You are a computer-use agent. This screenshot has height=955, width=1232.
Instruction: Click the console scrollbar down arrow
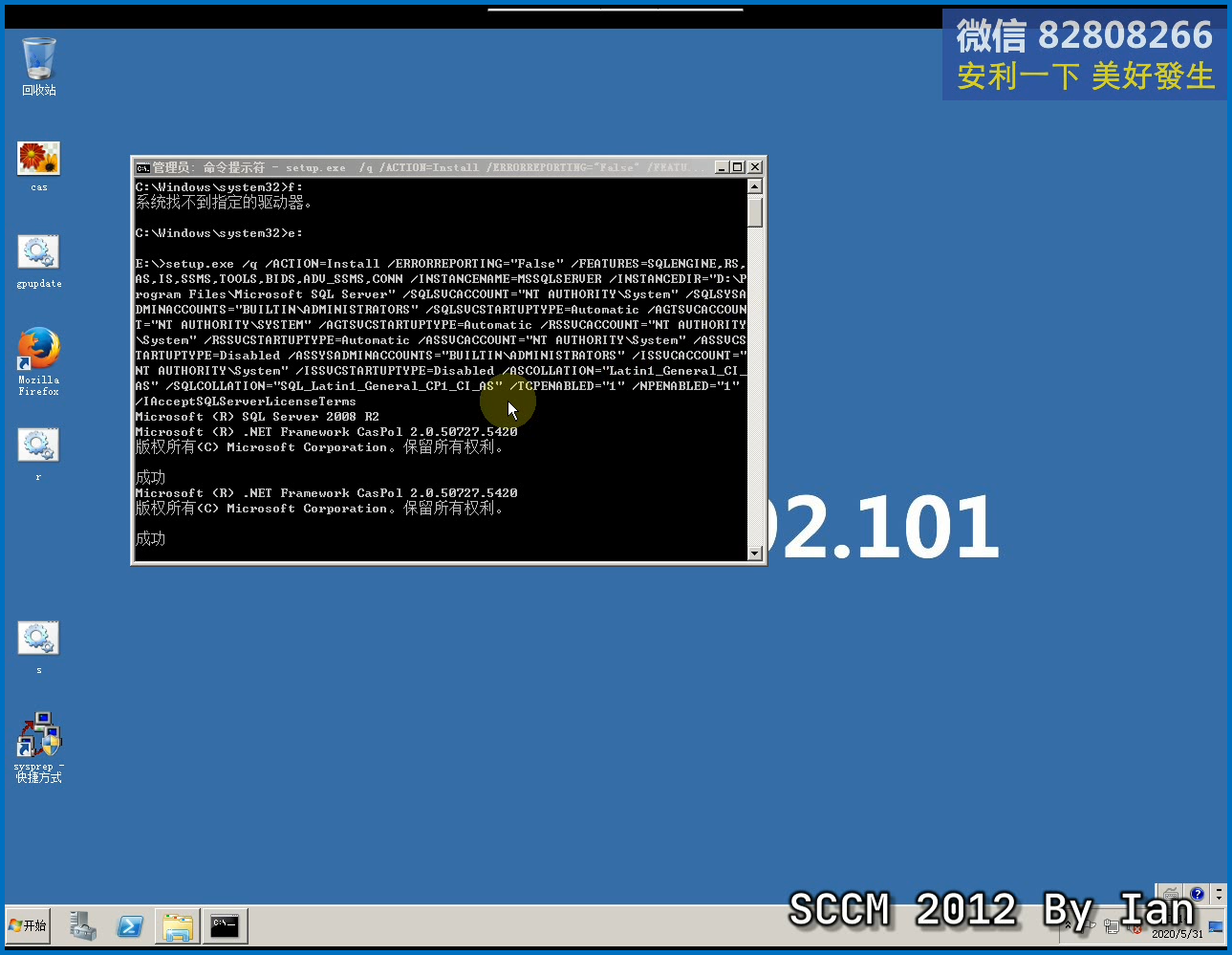click(x=755, y=553)
